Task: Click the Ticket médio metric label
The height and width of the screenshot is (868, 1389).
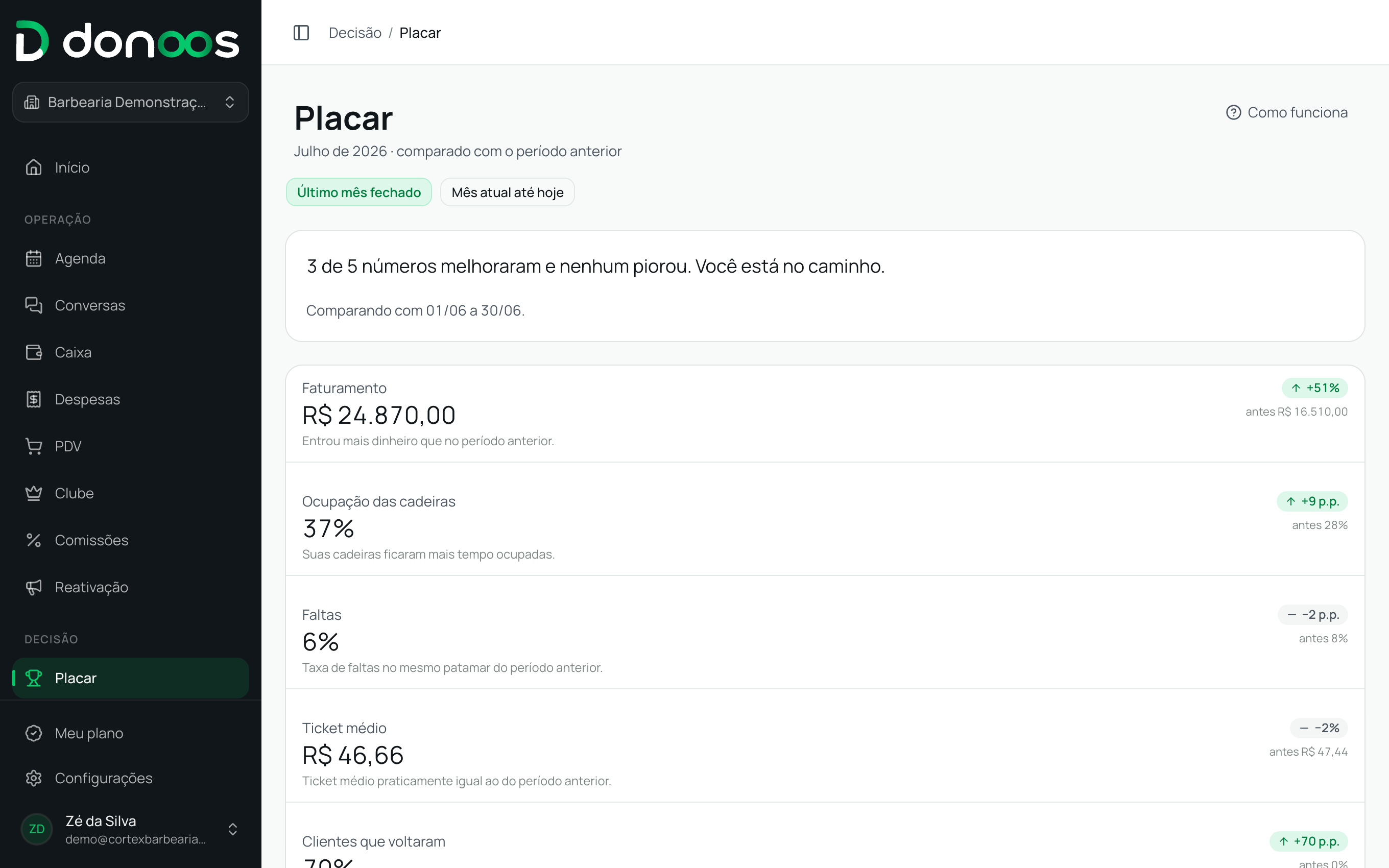Action: [x=344, y=728]
